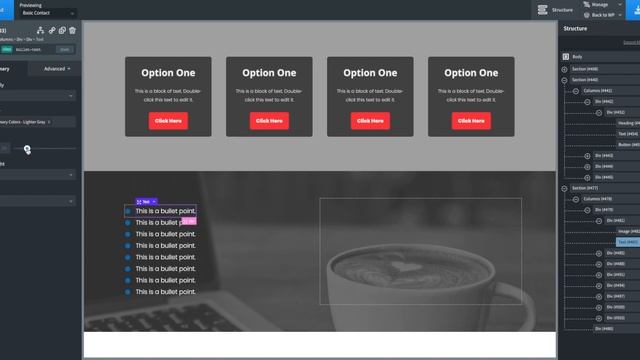Click the size value box beside slider
Screen dimensions: 640x360
(x=4, y=149)
